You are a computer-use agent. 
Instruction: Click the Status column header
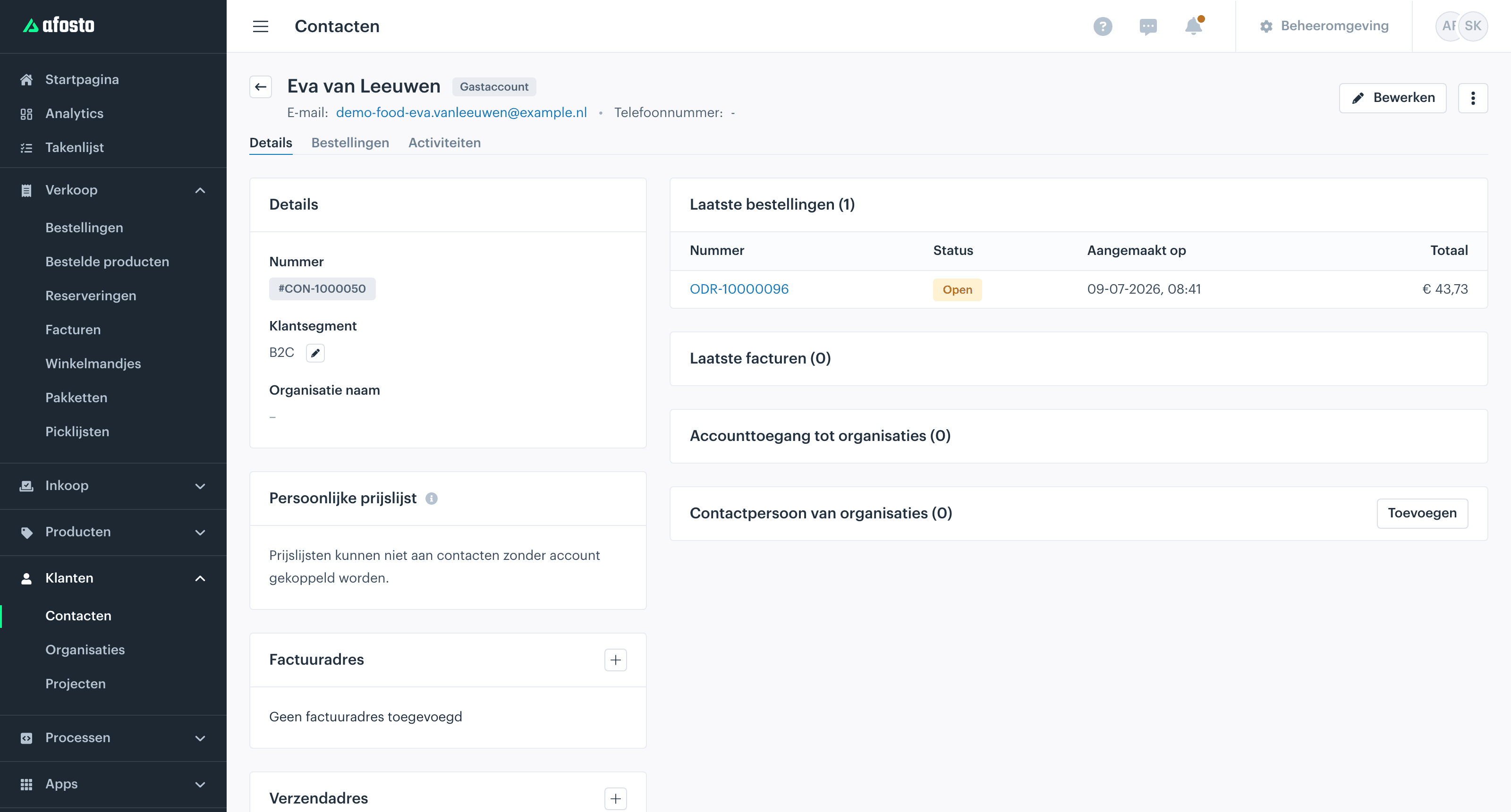pyautogui.click(x=953, y=250)
